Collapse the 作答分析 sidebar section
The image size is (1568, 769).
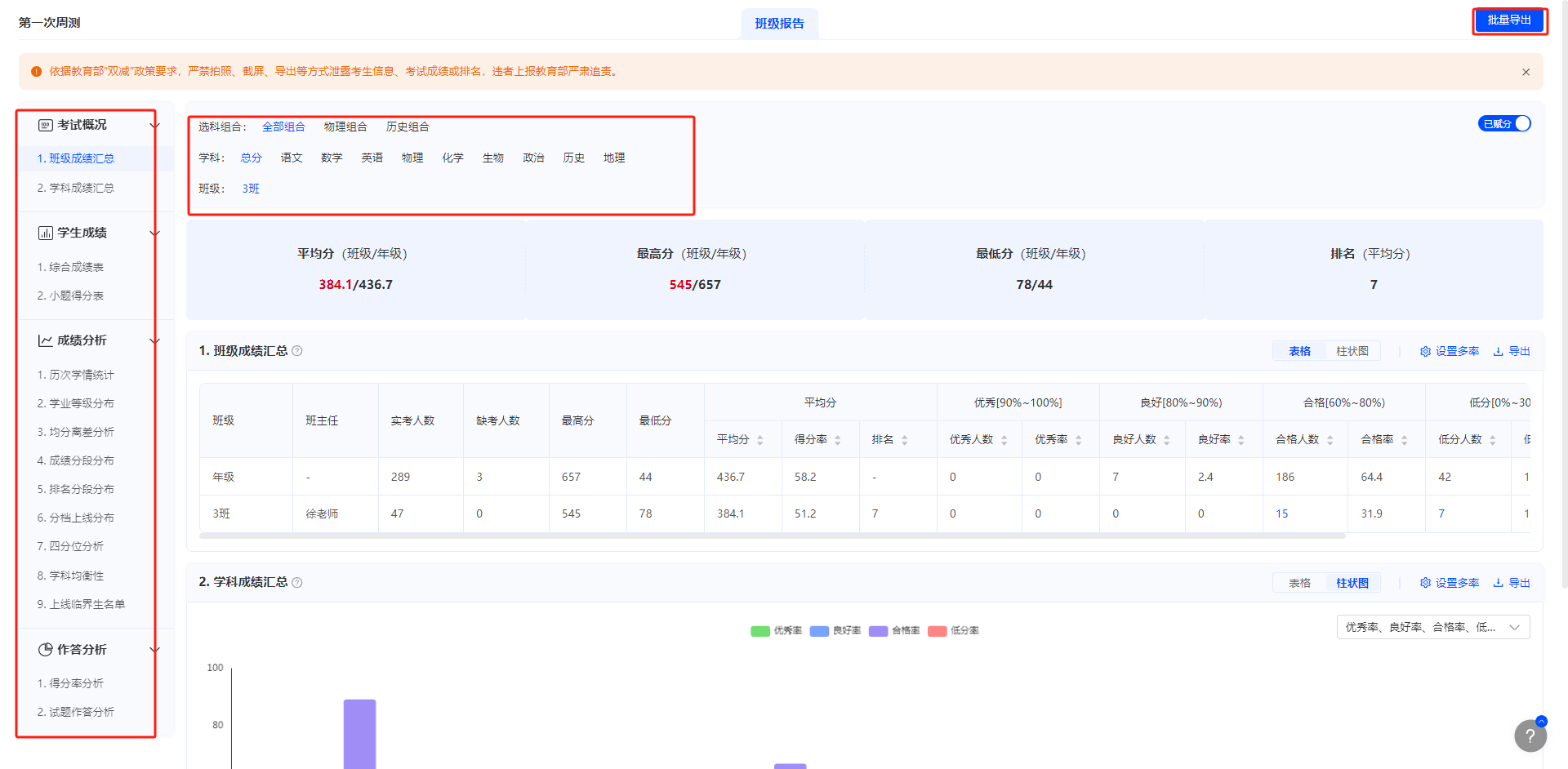[x=154, y=650]
